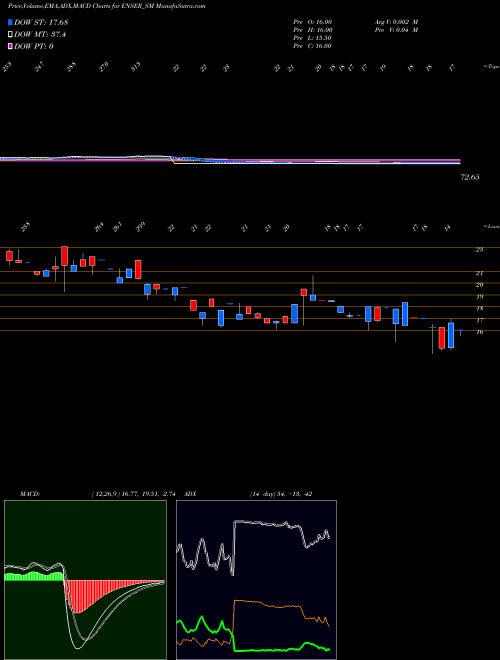Click the 17 price axis label

pos(479,320)
